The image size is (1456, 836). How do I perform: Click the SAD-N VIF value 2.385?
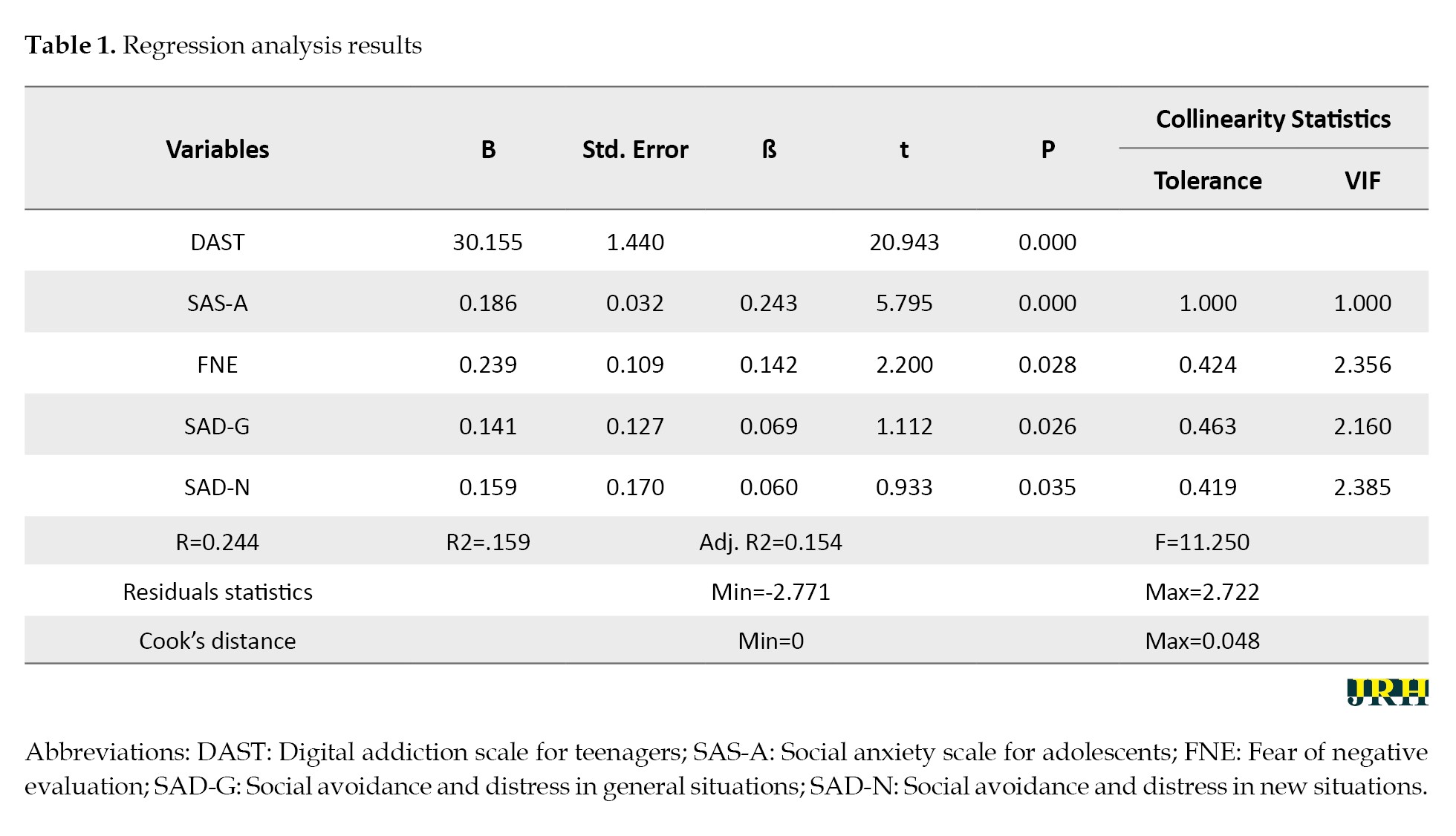(x=1362, y=487)
